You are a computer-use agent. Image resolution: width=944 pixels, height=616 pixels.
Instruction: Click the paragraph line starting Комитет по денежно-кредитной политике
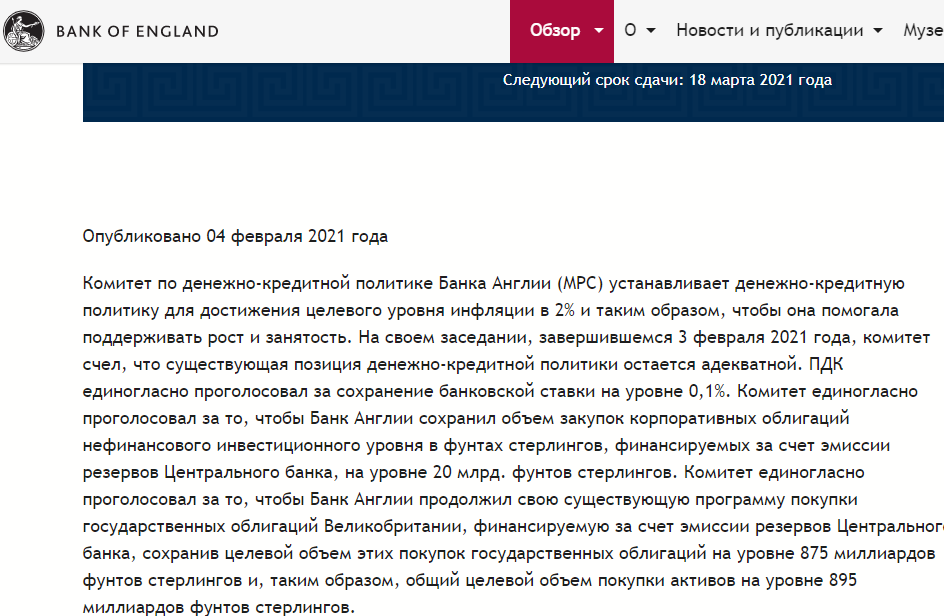494,283
